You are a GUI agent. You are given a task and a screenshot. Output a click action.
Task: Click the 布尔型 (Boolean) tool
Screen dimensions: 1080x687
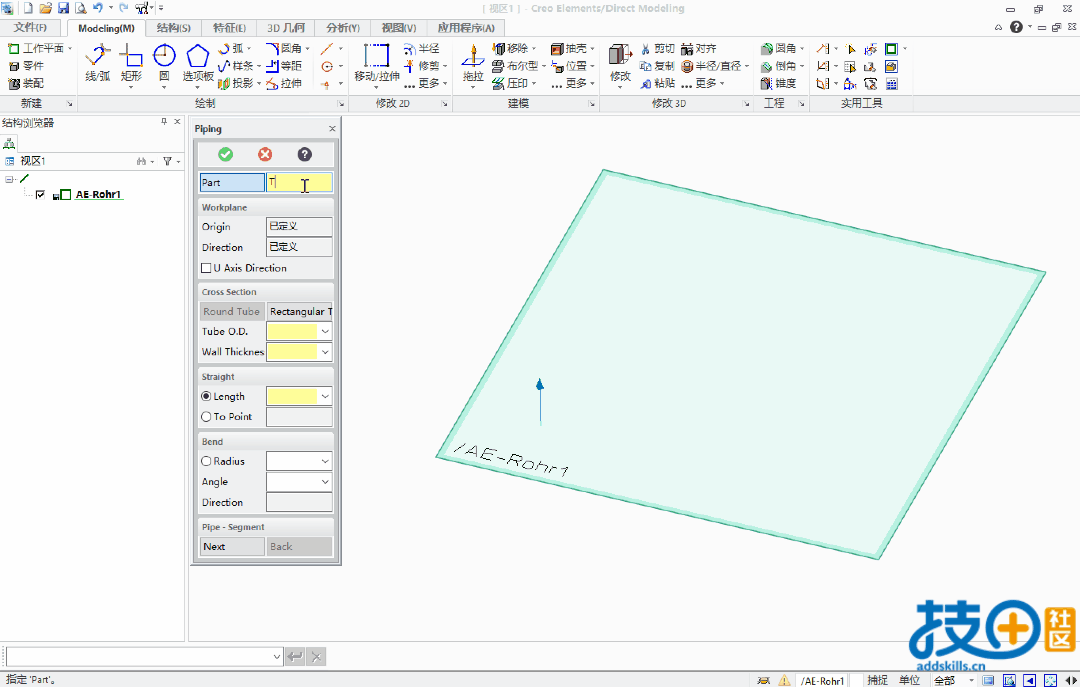515,66
